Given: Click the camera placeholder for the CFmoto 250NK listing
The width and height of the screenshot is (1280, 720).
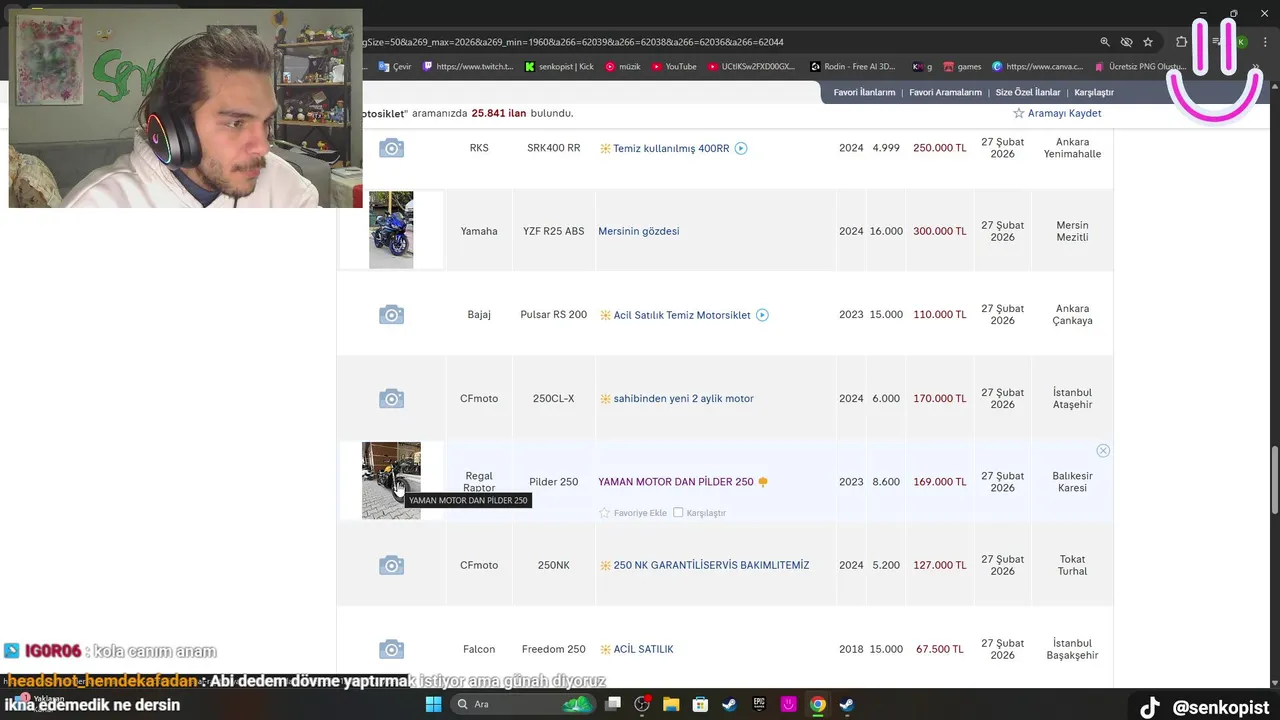Looking at the screenshot, I should (x=391, y=566).
